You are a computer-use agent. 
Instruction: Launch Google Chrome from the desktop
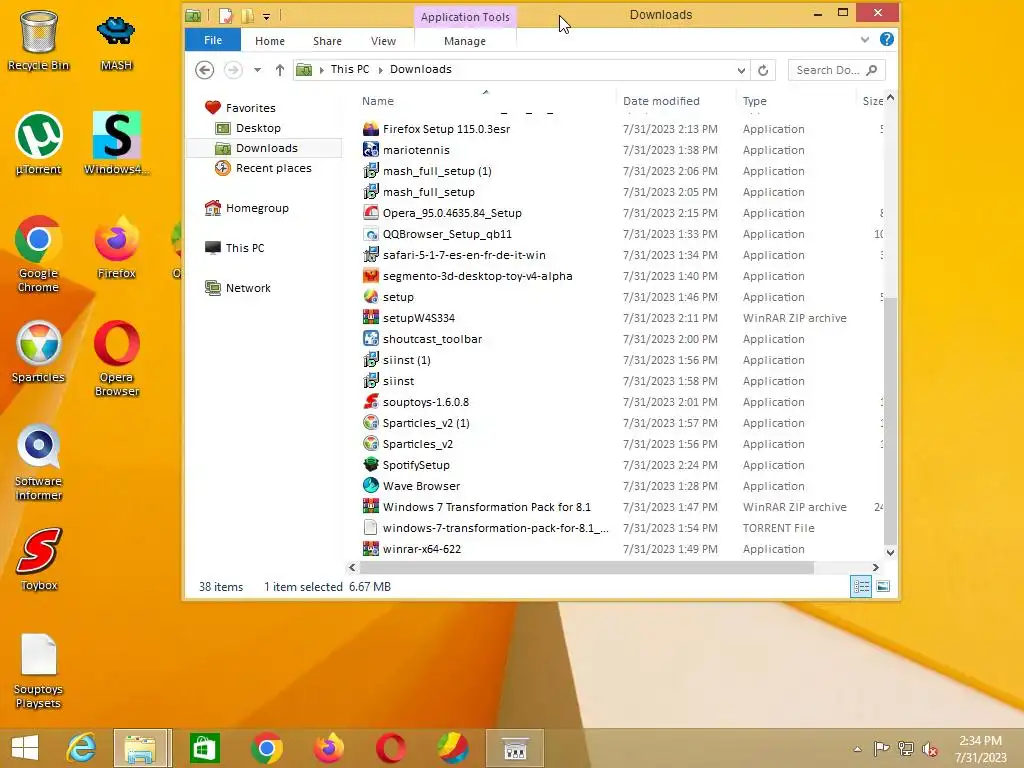pos(39,253)
